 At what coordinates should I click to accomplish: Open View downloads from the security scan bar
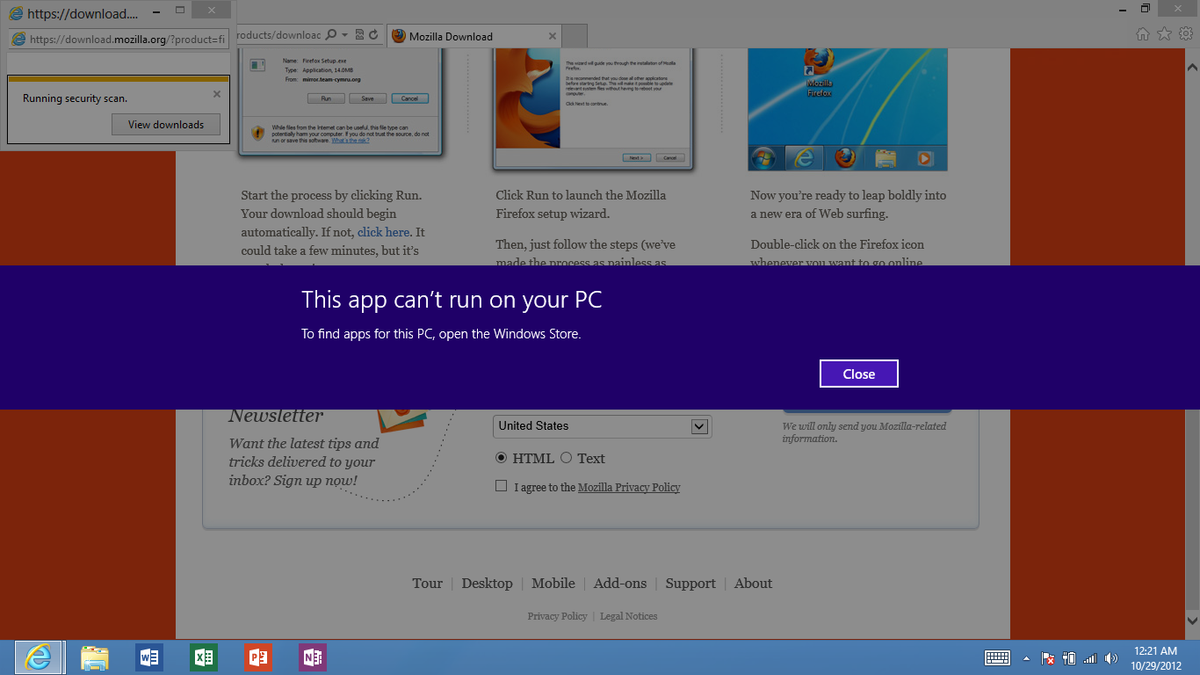pyautogui.click(x=166, y=124)
